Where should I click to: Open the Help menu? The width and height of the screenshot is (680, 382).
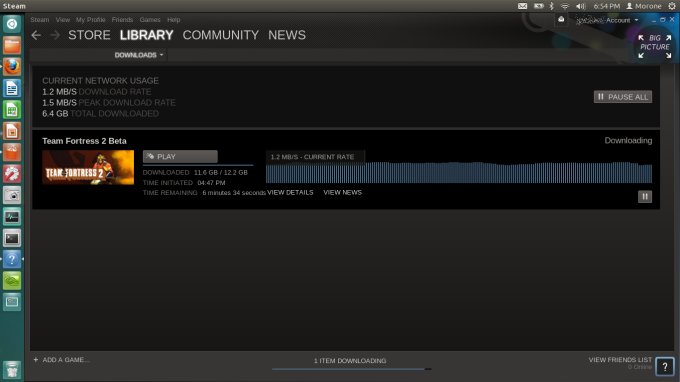click(173, 20)
